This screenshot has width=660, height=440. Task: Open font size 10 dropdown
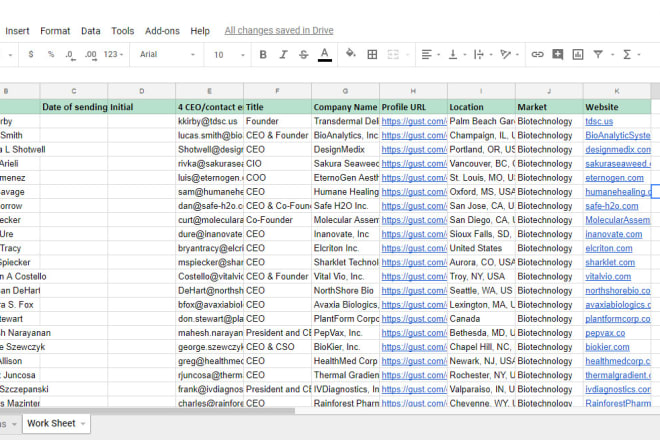229,55
